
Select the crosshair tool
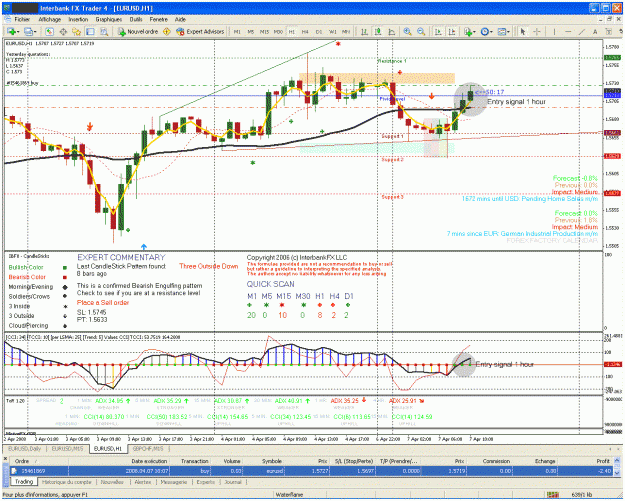[537, 31]
